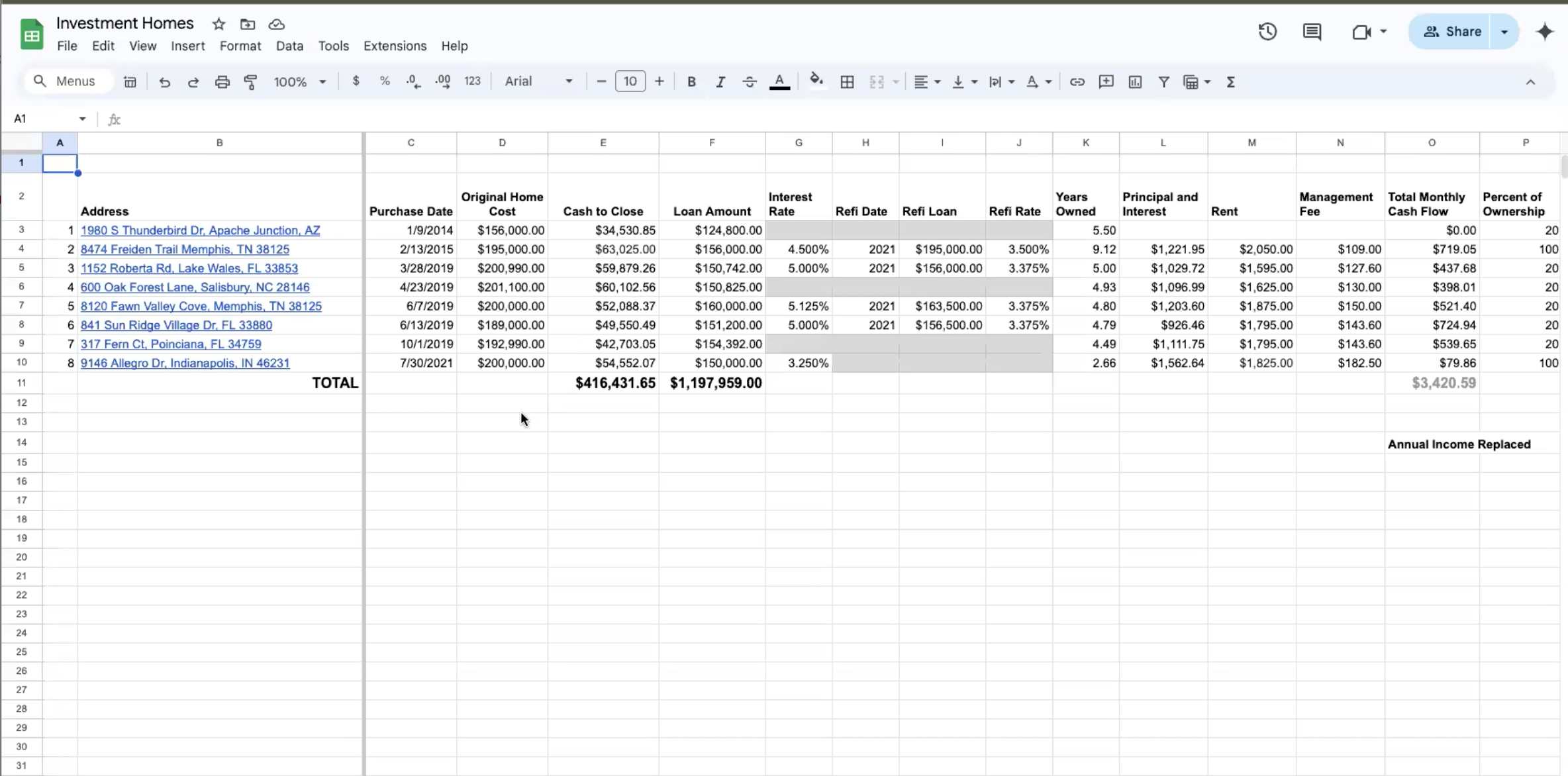
Task: Activate paint format tool
Action: (251, 82)
